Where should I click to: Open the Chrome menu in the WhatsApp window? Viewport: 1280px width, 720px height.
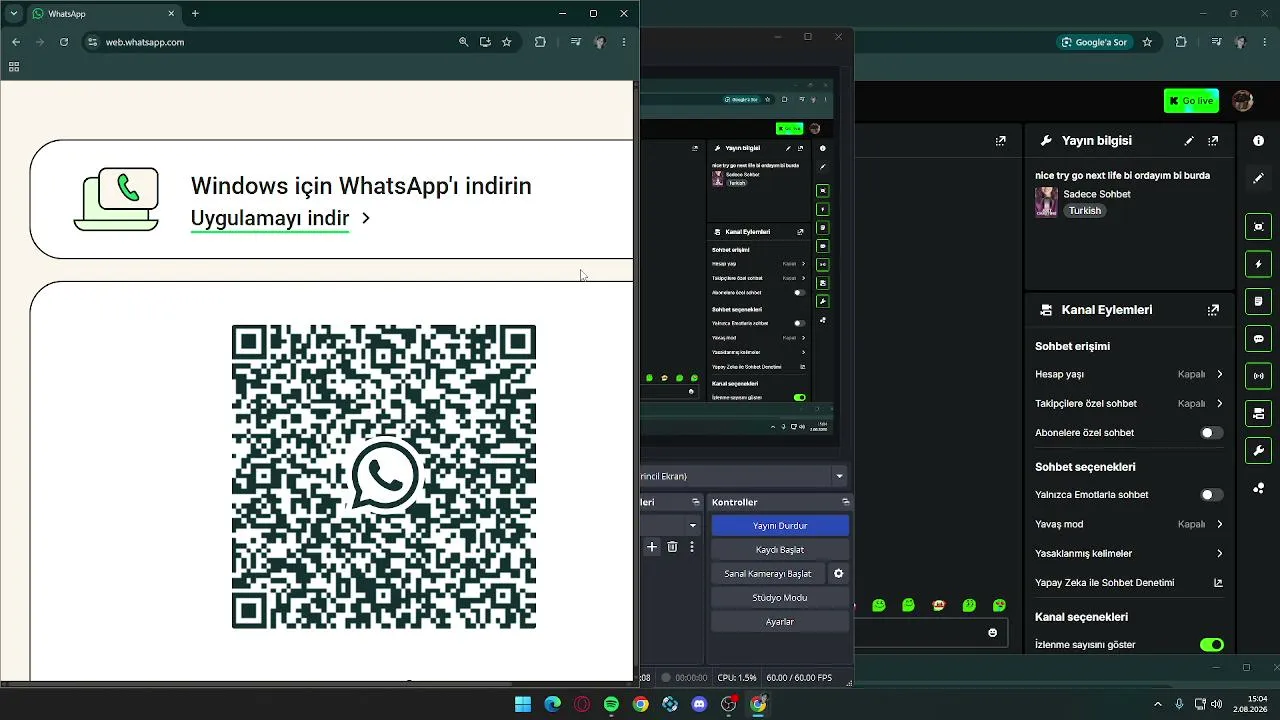[x=624, y=42]
